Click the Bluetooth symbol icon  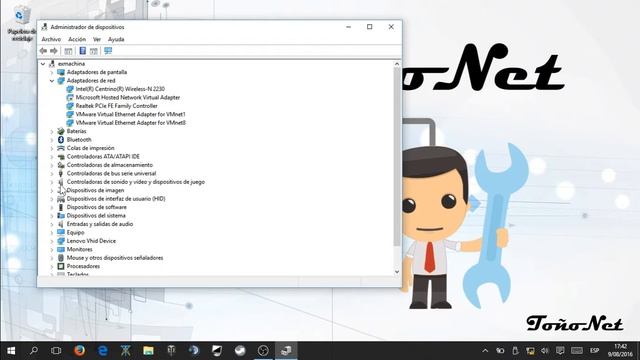[x=61, y=140]
